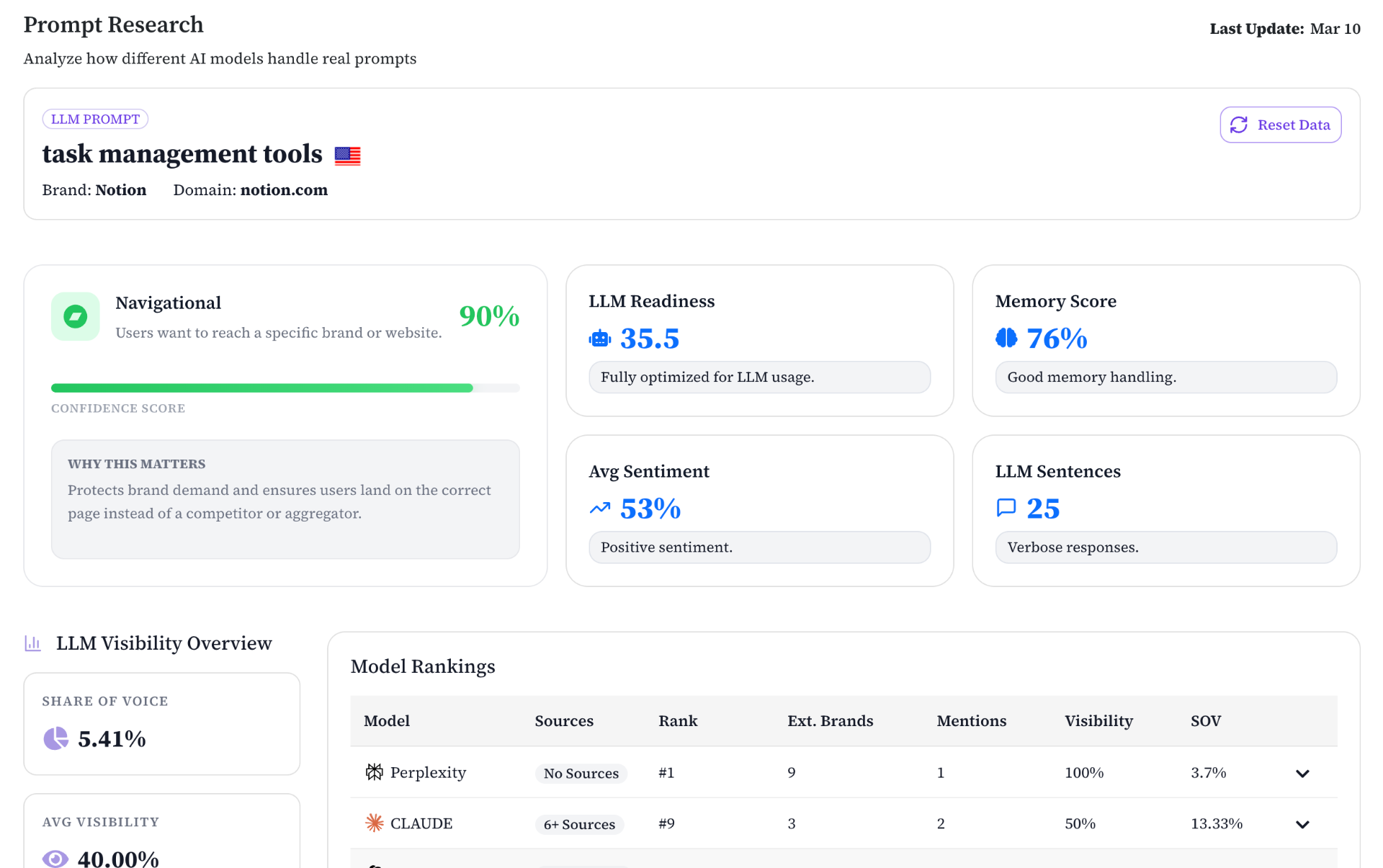Click 'Good memory handling.' note
The image size is (1383, 868).
(x=1166, y=377)
